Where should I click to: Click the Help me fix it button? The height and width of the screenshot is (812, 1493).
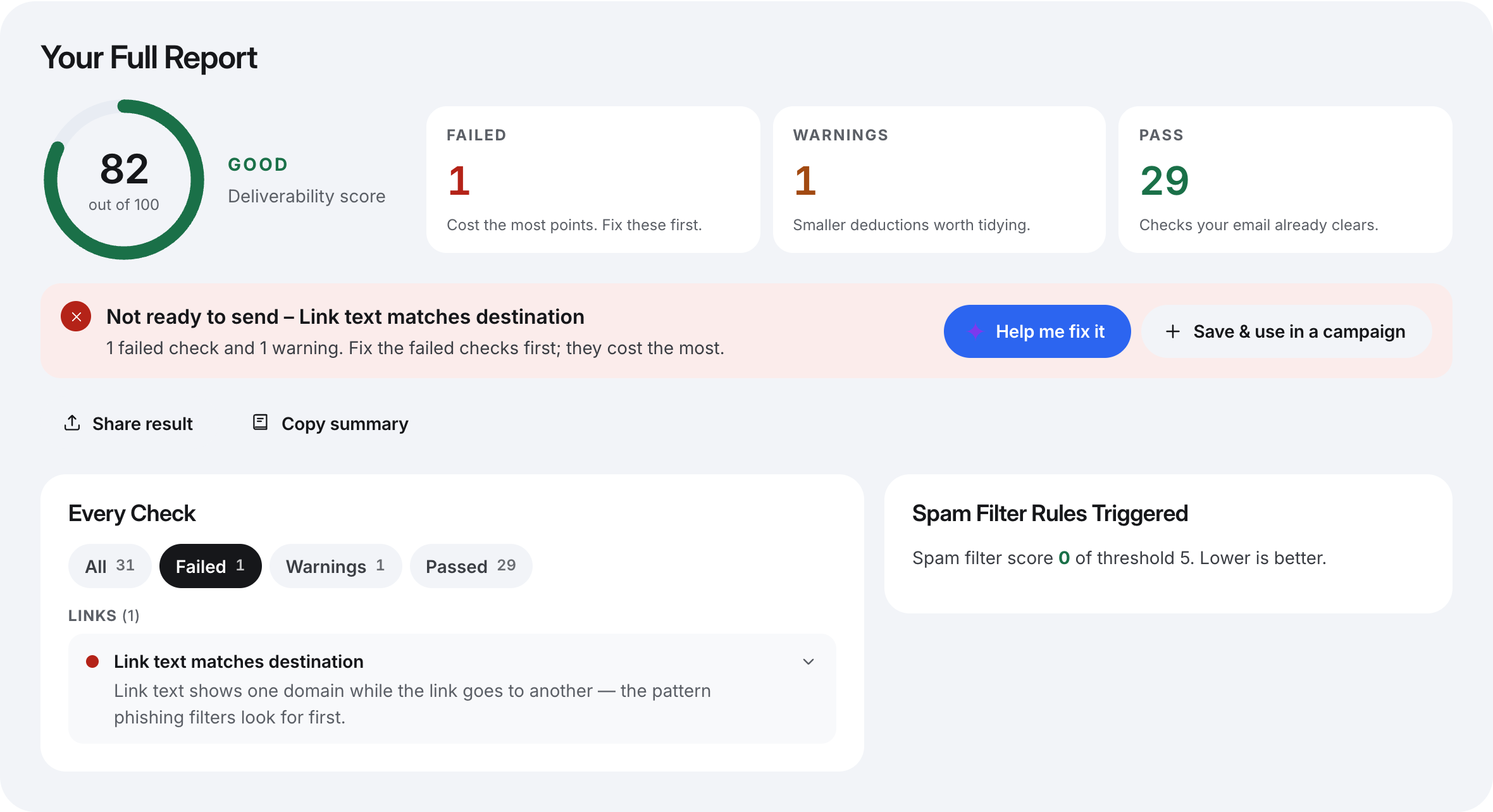pyautogui.click(x=1038, y=331)
